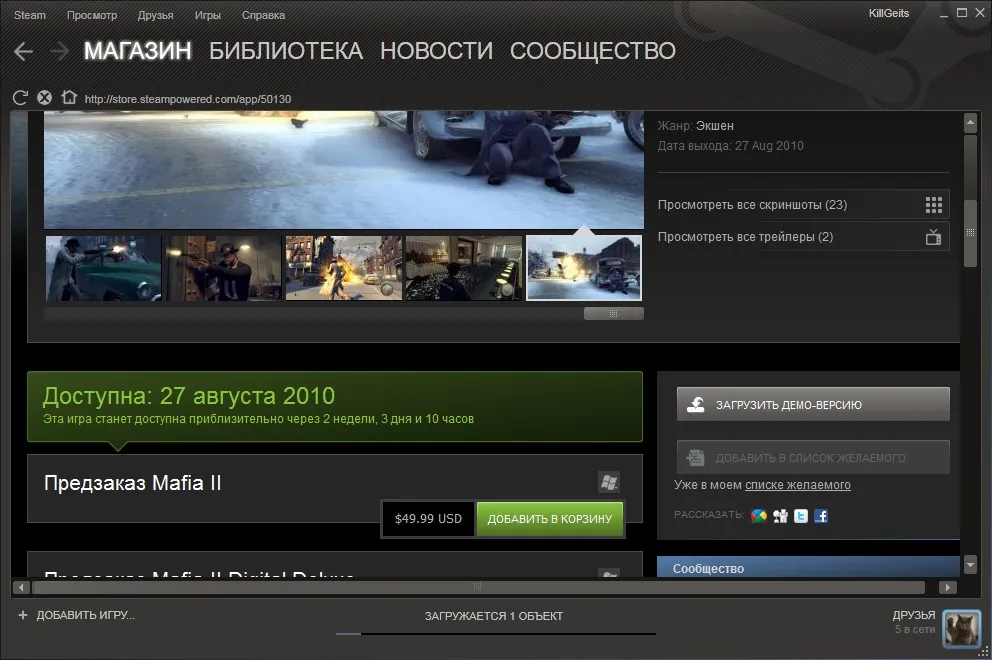Open the friends avatar icon
This screenshot has width=992, height=660.
click(x=962, y=627)
